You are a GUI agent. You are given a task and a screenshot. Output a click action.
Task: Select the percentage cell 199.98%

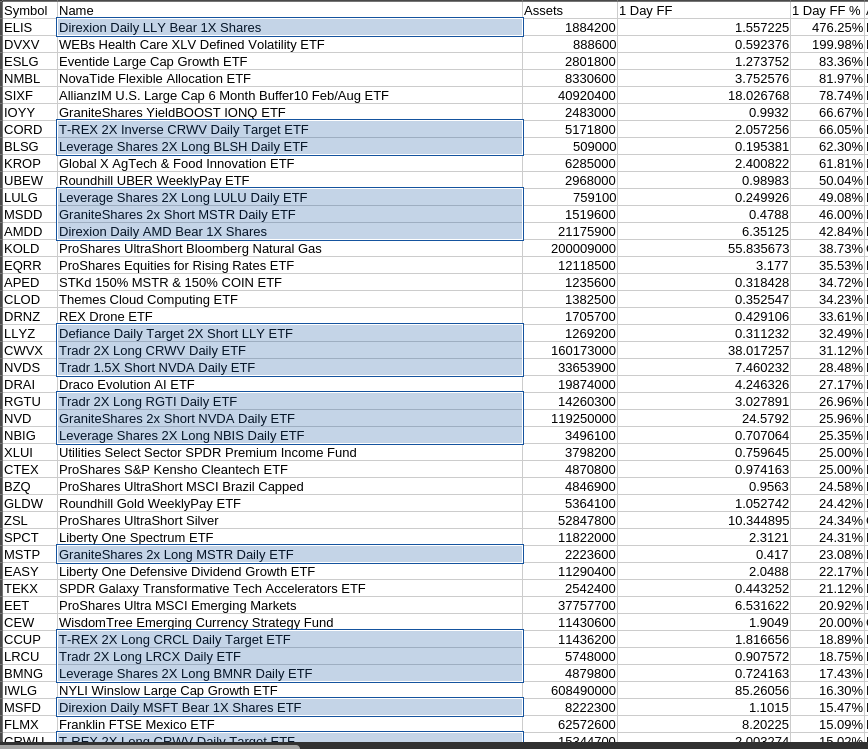click(x=829, y=45)
